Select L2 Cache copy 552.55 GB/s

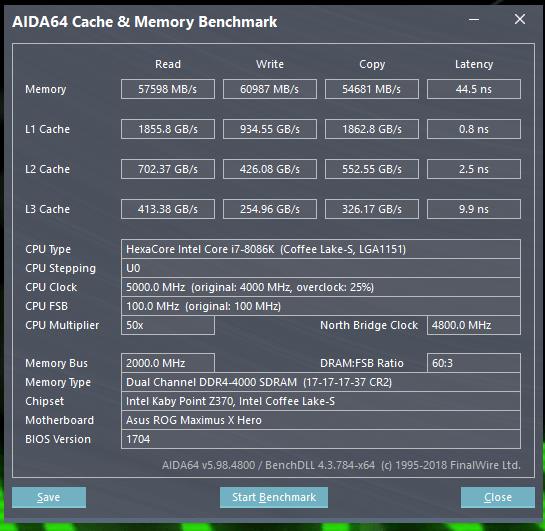372,169
